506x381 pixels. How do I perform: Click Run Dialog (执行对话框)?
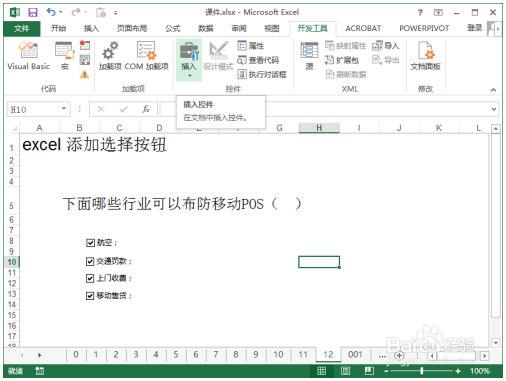(x=262, y=74)
